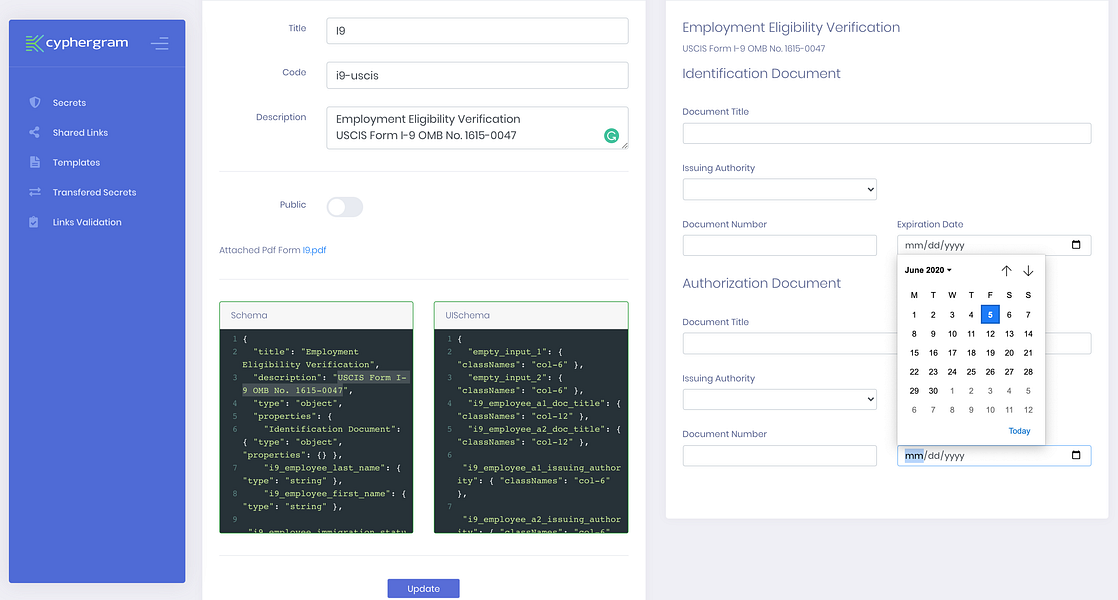Screen dimensions: 1118x600
Task: Click Document Number field under Identification Document
Action: [x=779, y=245]
